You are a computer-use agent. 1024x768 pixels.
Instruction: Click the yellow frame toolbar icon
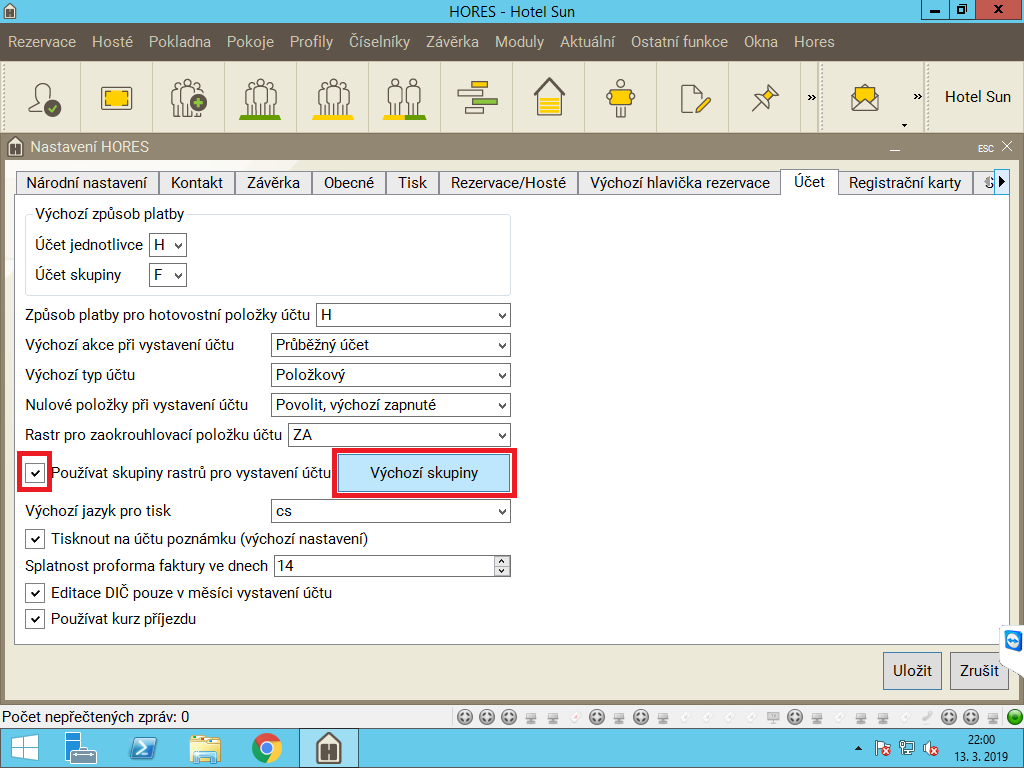116,97
